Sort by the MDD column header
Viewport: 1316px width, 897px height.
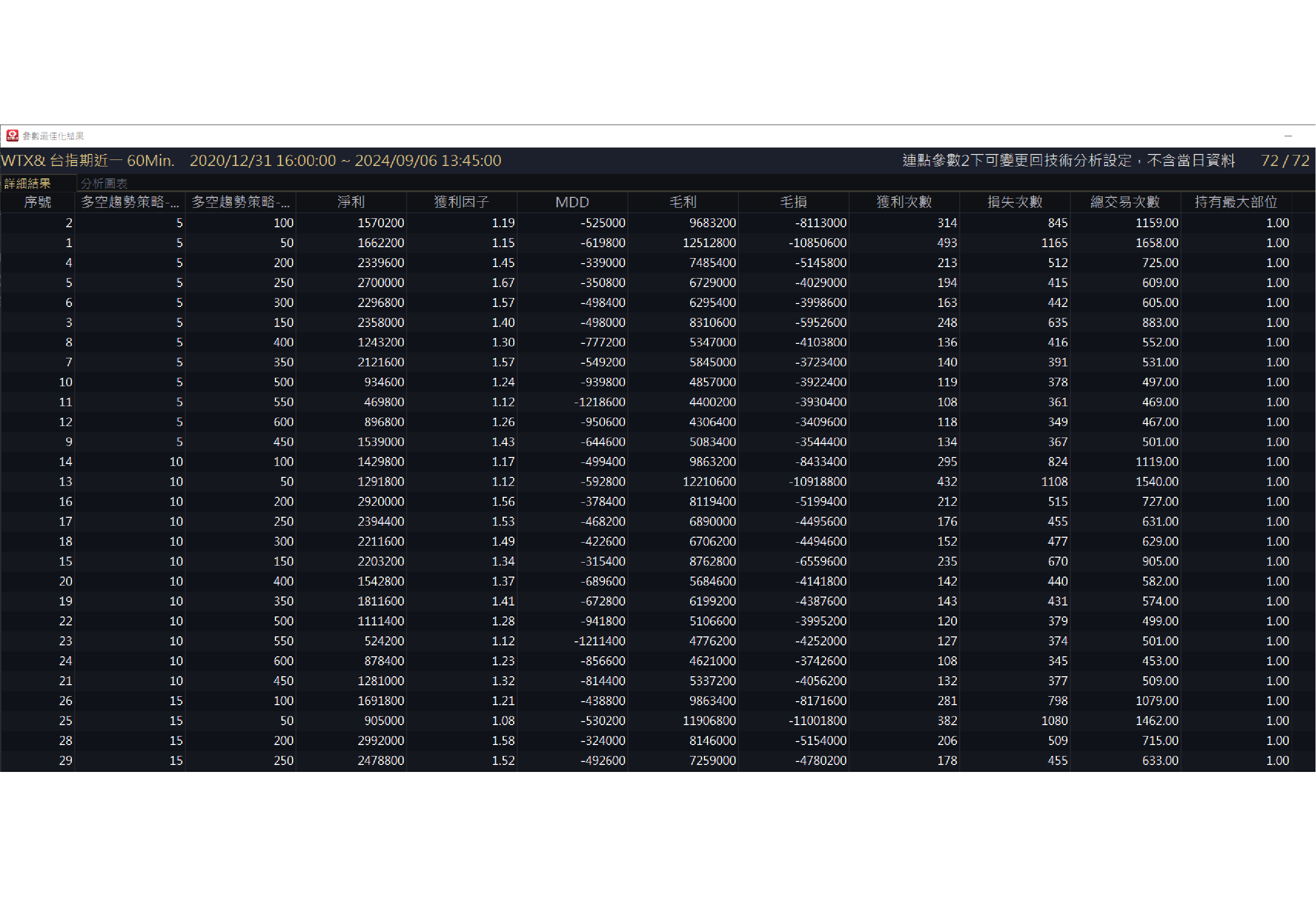572,202
